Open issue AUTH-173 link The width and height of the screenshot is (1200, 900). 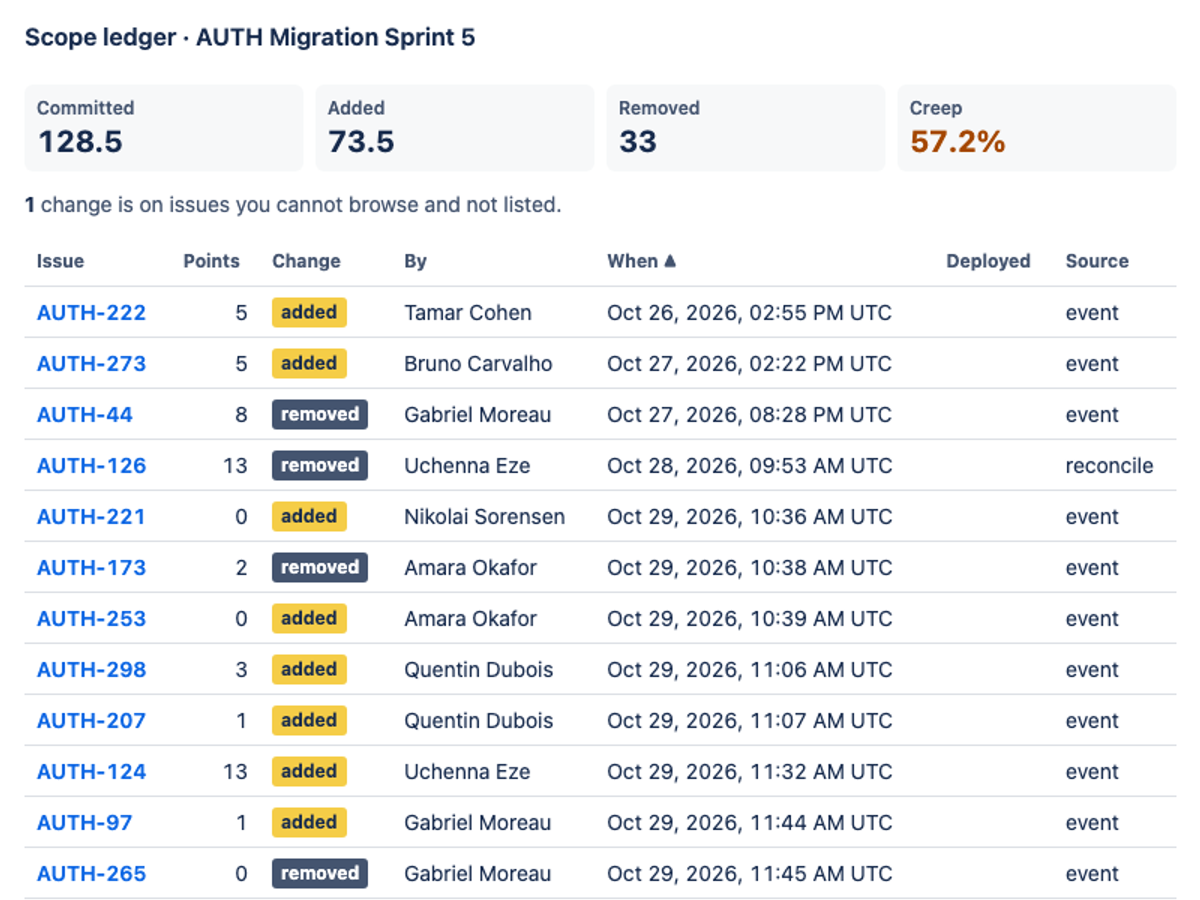point(91,568)
